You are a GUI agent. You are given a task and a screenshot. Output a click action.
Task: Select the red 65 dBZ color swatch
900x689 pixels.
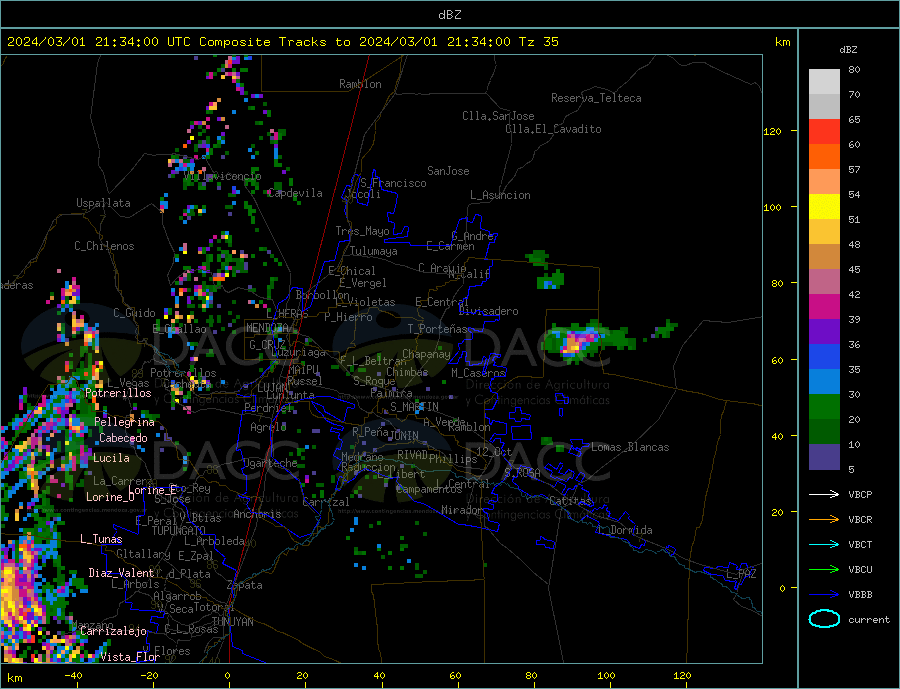tap(824, 131)
